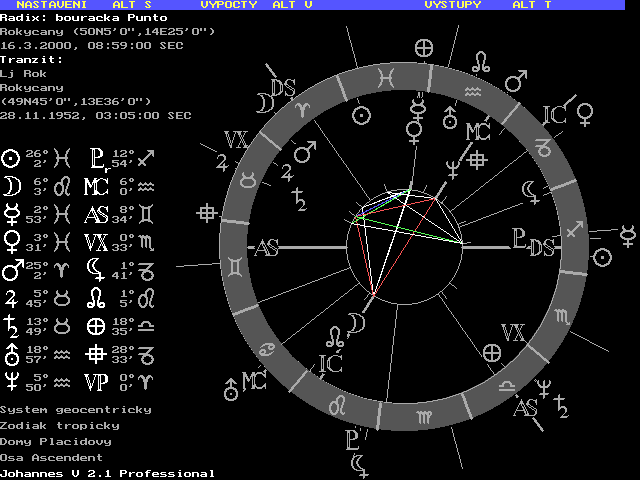
Task: Click the Domy Placidovy house system text
Action: [x=56, y=441]
